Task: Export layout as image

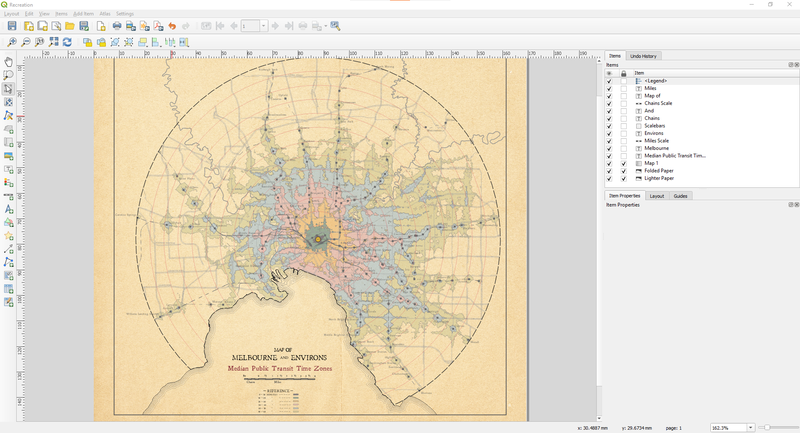Action: tap(131, 26)
